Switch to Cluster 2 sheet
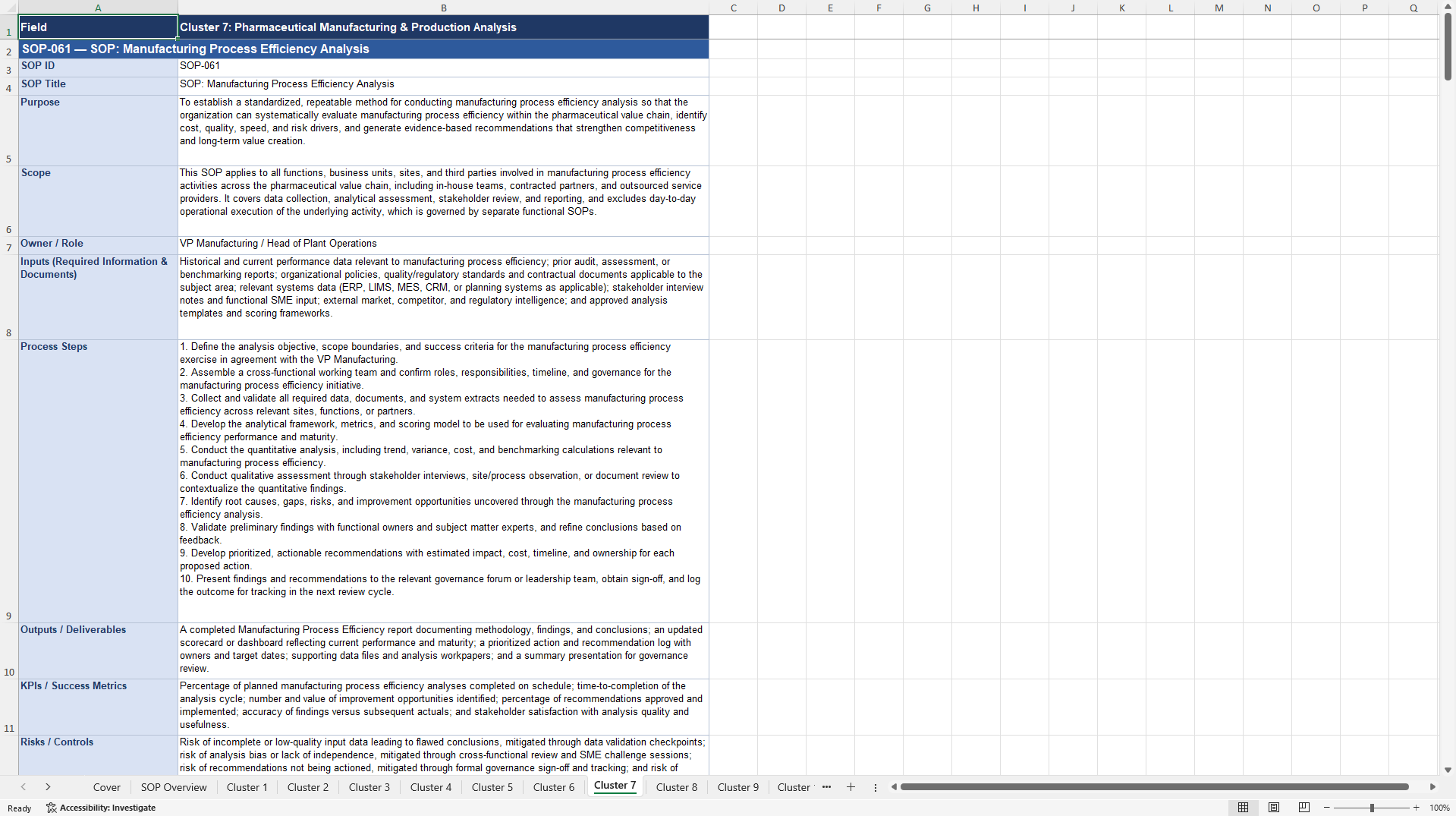 coord(308,787)
